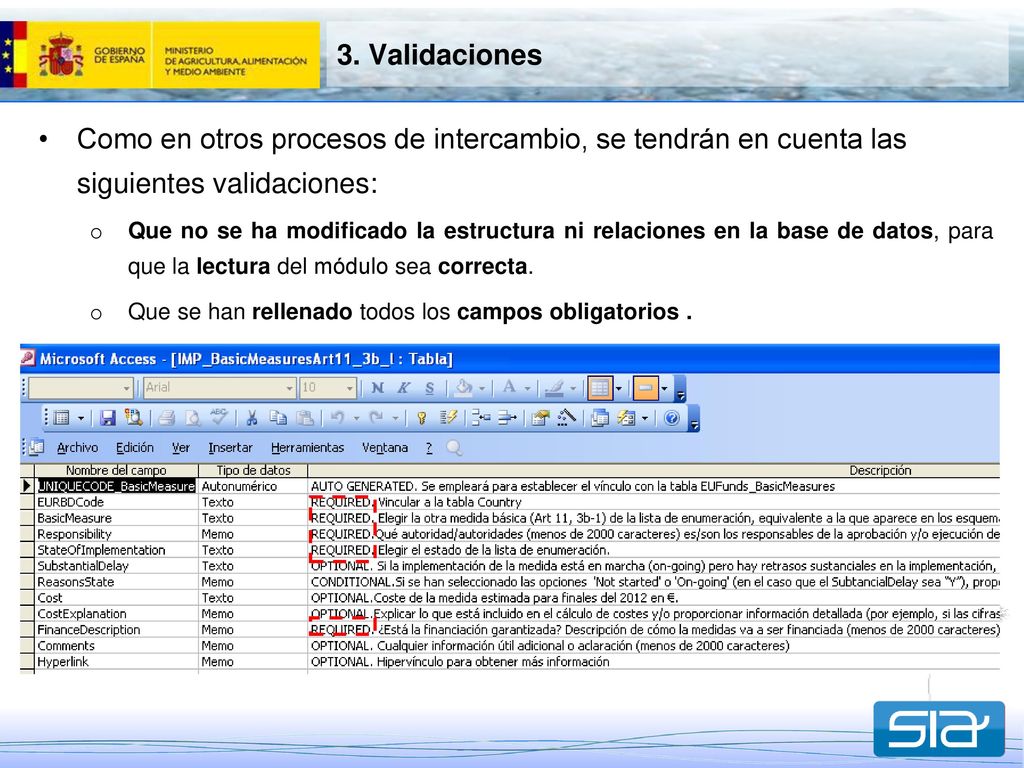
Task: Toggle Italic (K) formatting
Action: (x=404, y=388)
